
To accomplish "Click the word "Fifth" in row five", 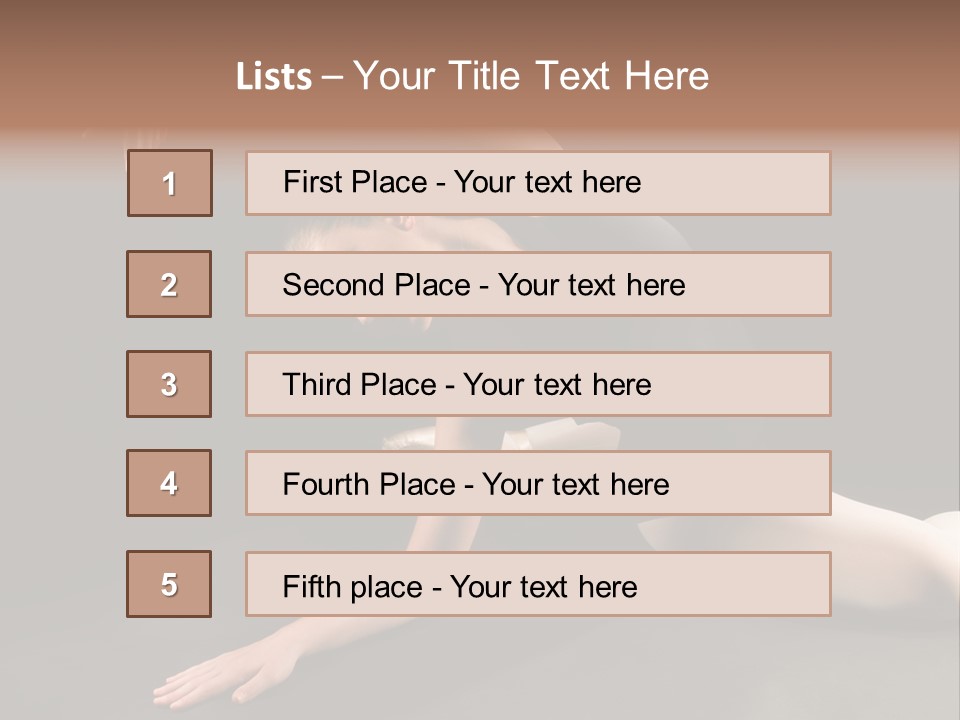I will pyautogui.click(x=311, y=586).
